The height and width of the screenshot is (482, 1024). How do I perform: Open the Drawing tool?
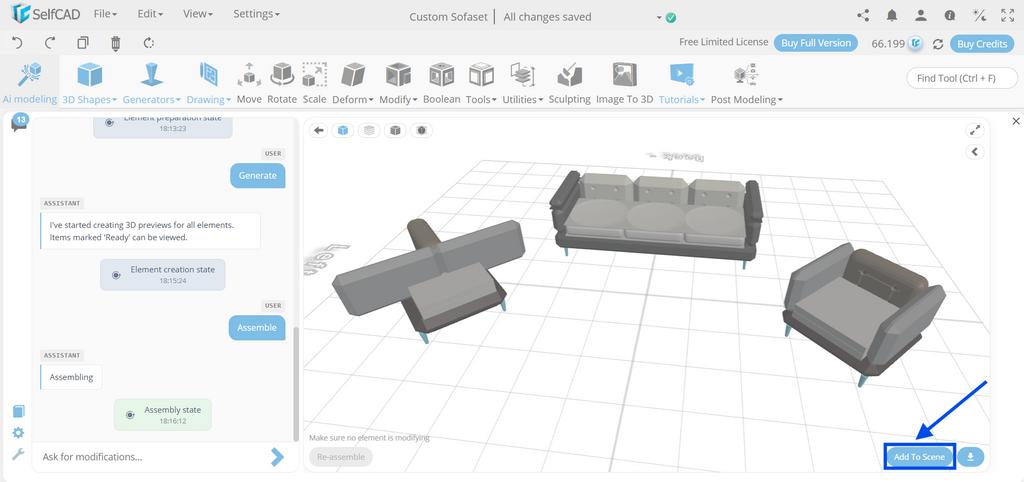click(209, 75)
